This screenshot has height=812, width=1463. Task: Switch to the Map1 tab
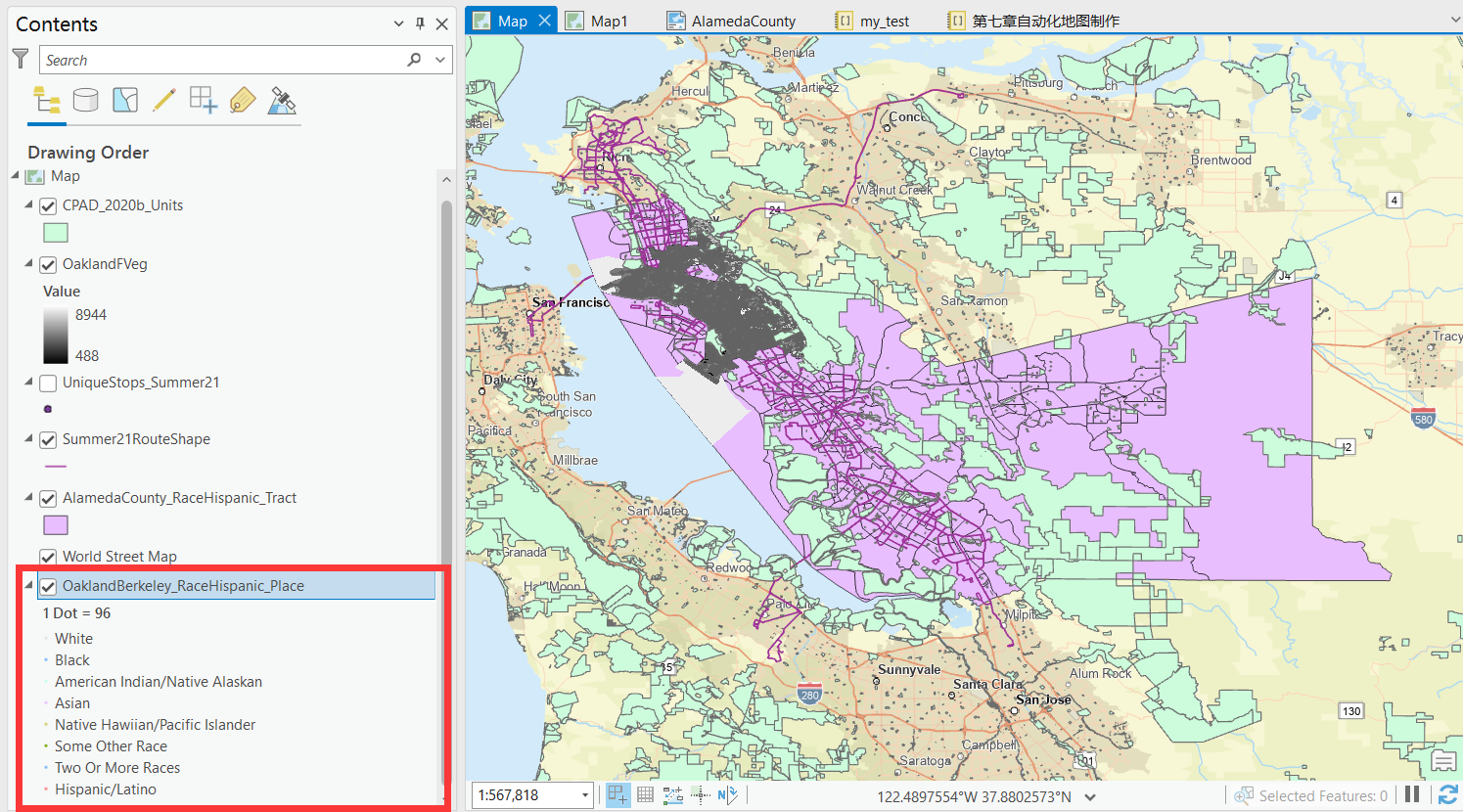tap(597, 21)
